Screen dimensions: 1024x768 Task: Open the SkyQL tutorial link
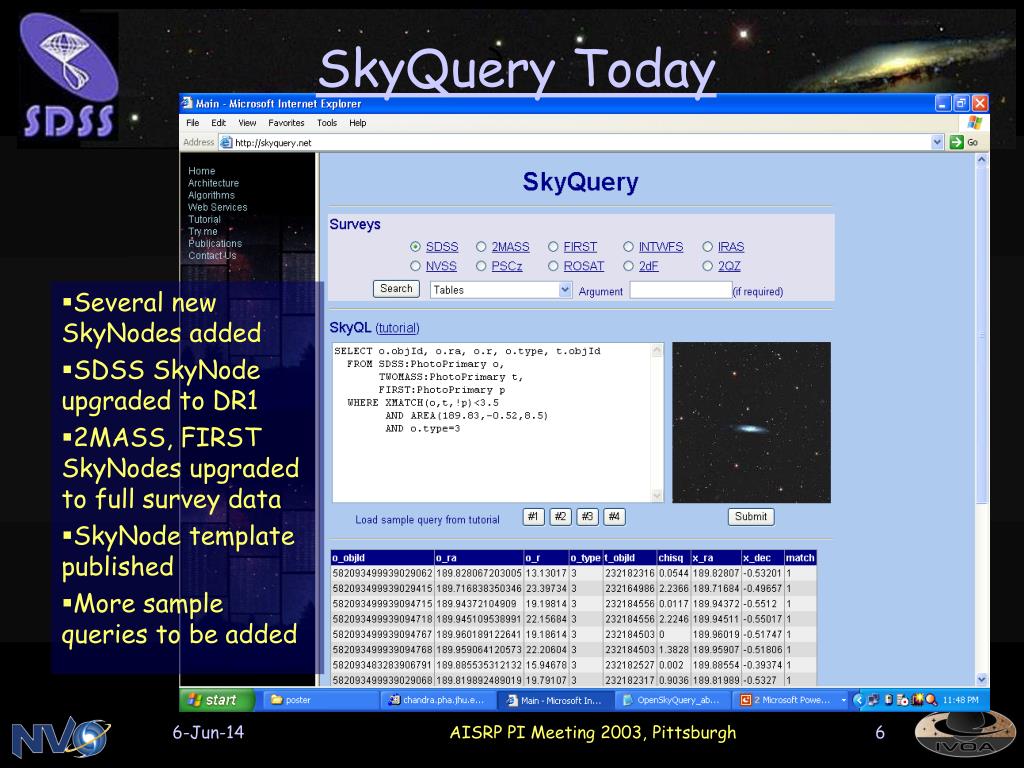click(398, 328)
